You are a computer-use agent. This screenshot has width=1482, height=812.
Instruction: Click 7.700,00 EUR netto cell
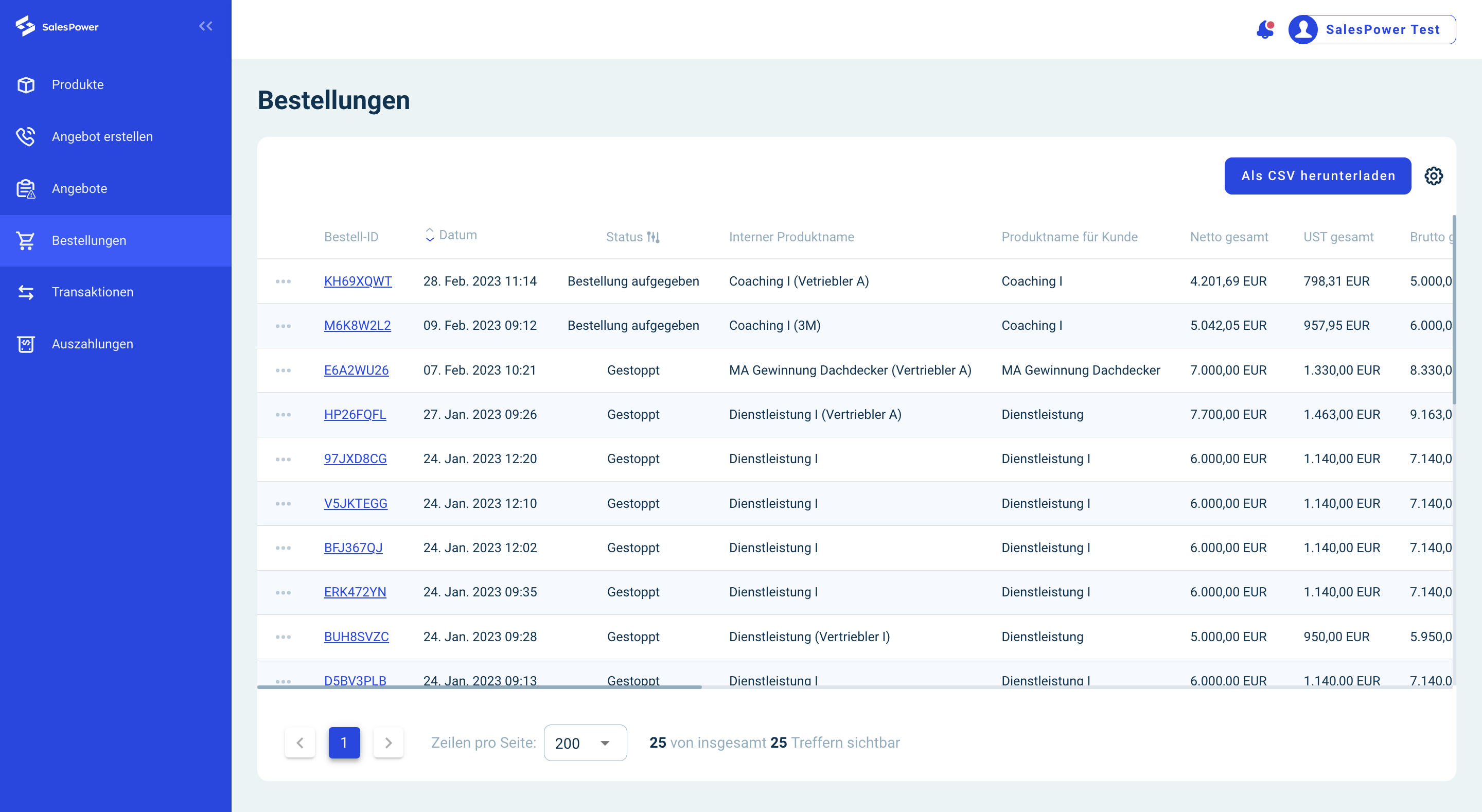[x=1228, y=414]
